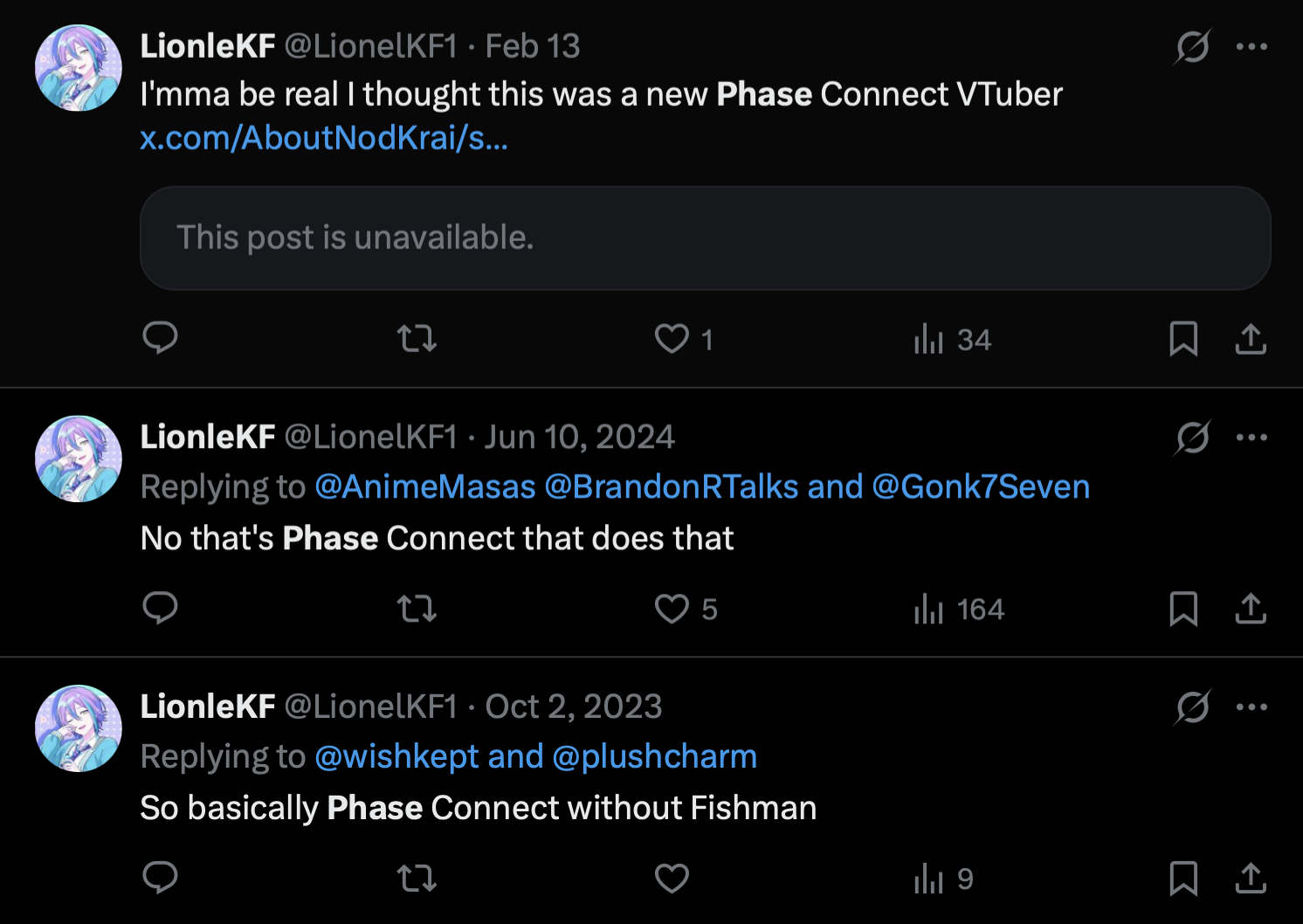1303x924 pixels.
Task: Bookmark the Feb 13 post
Action: pyautogui.click(x=1183, y=338)
